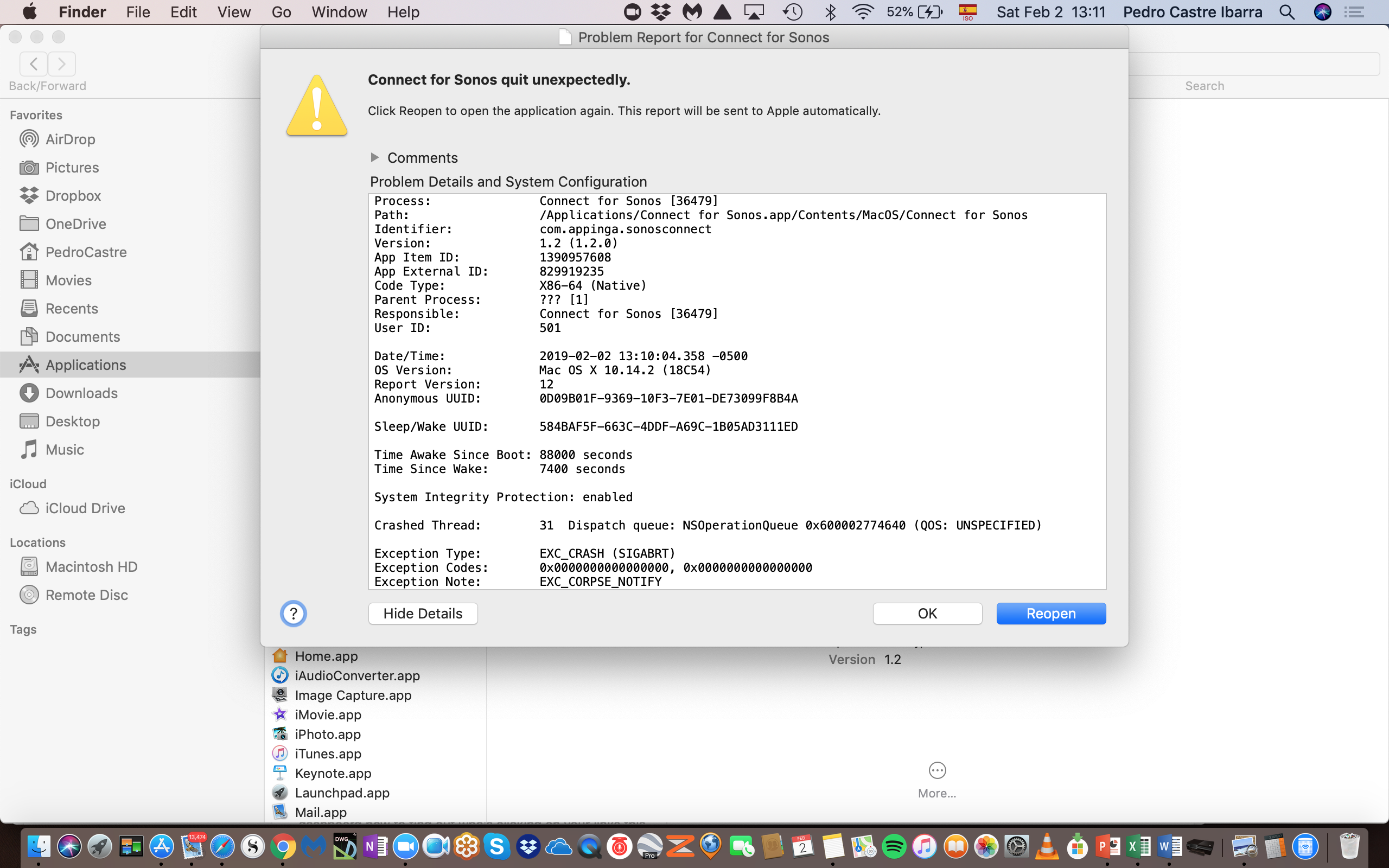Select iPhoto.app in the list
The width and height of the screenshot is (1389, 868).
tap(328, 734)
